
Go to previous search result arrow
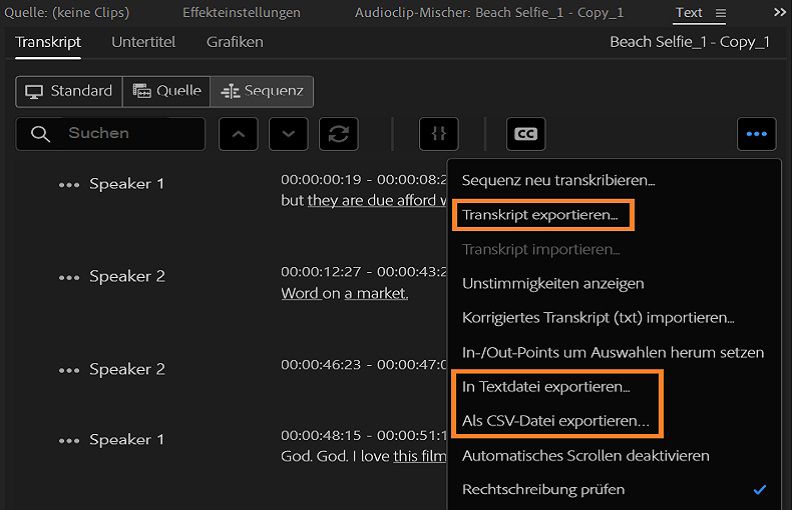(x=238, y=134)
